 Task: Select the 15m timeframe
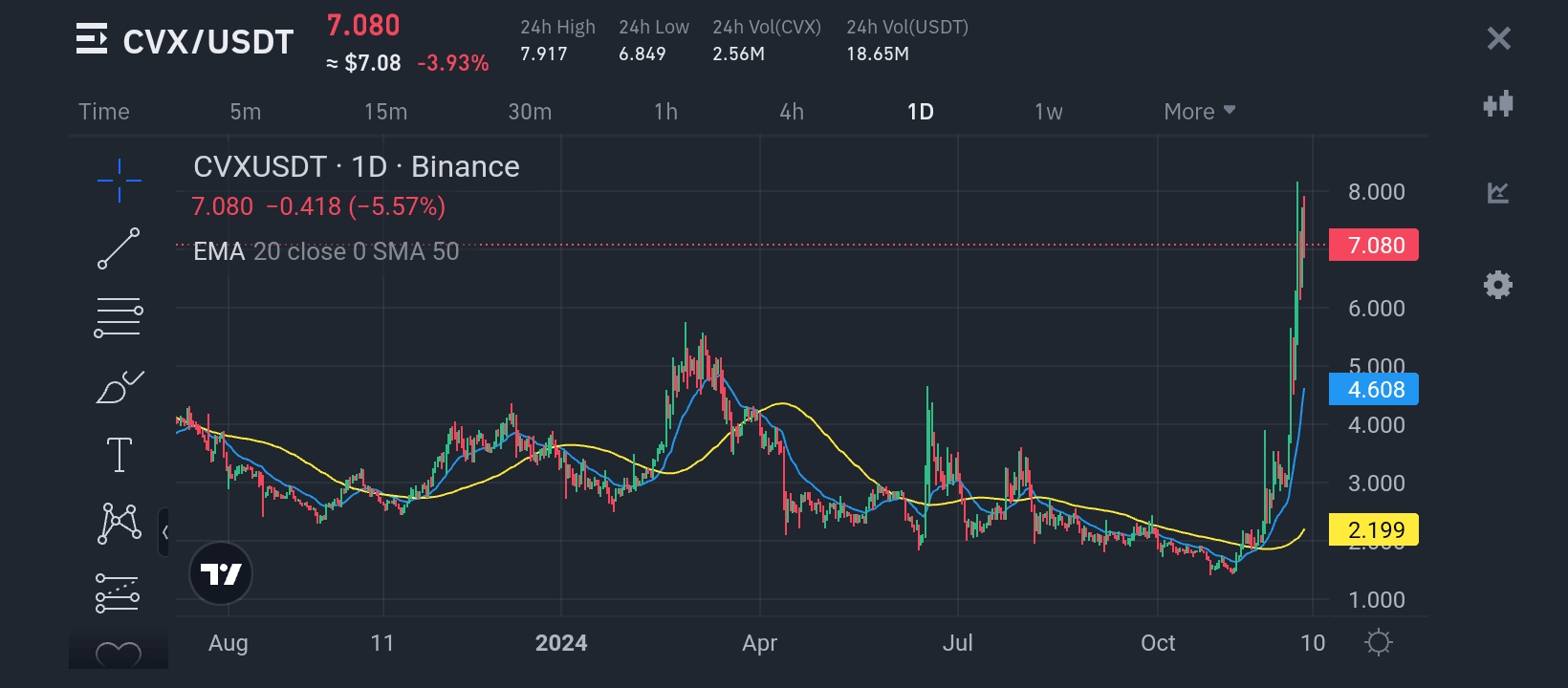[385, 112]
